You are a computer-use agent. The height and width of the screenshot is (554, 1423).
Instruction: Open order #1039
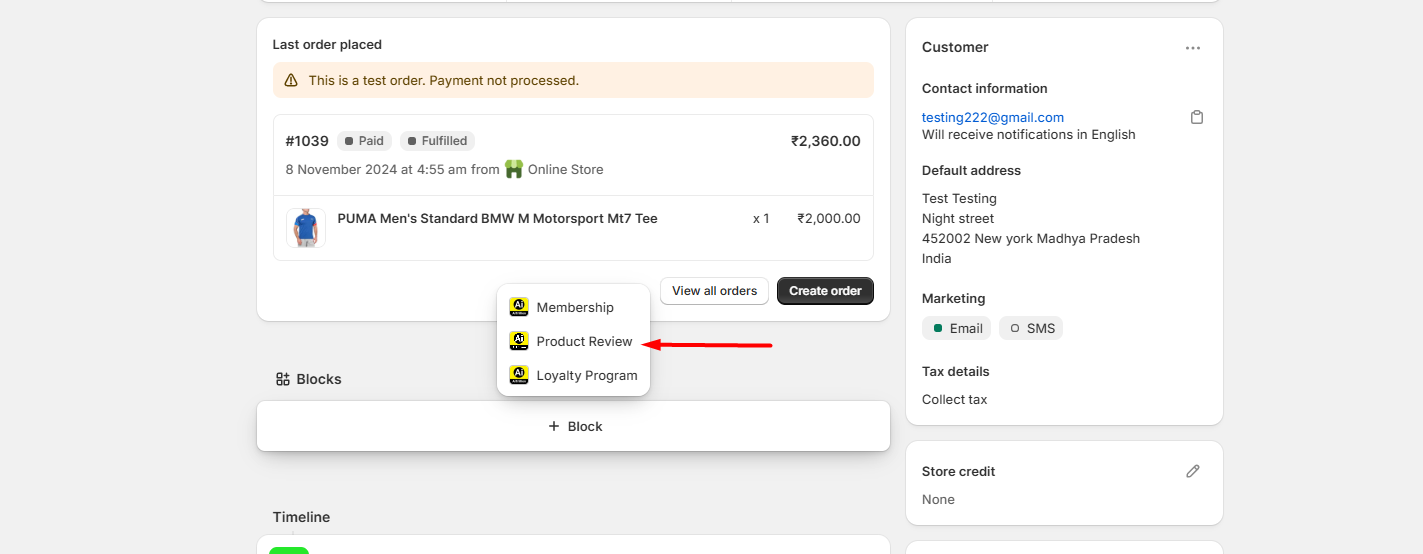[x=307, y=141]
